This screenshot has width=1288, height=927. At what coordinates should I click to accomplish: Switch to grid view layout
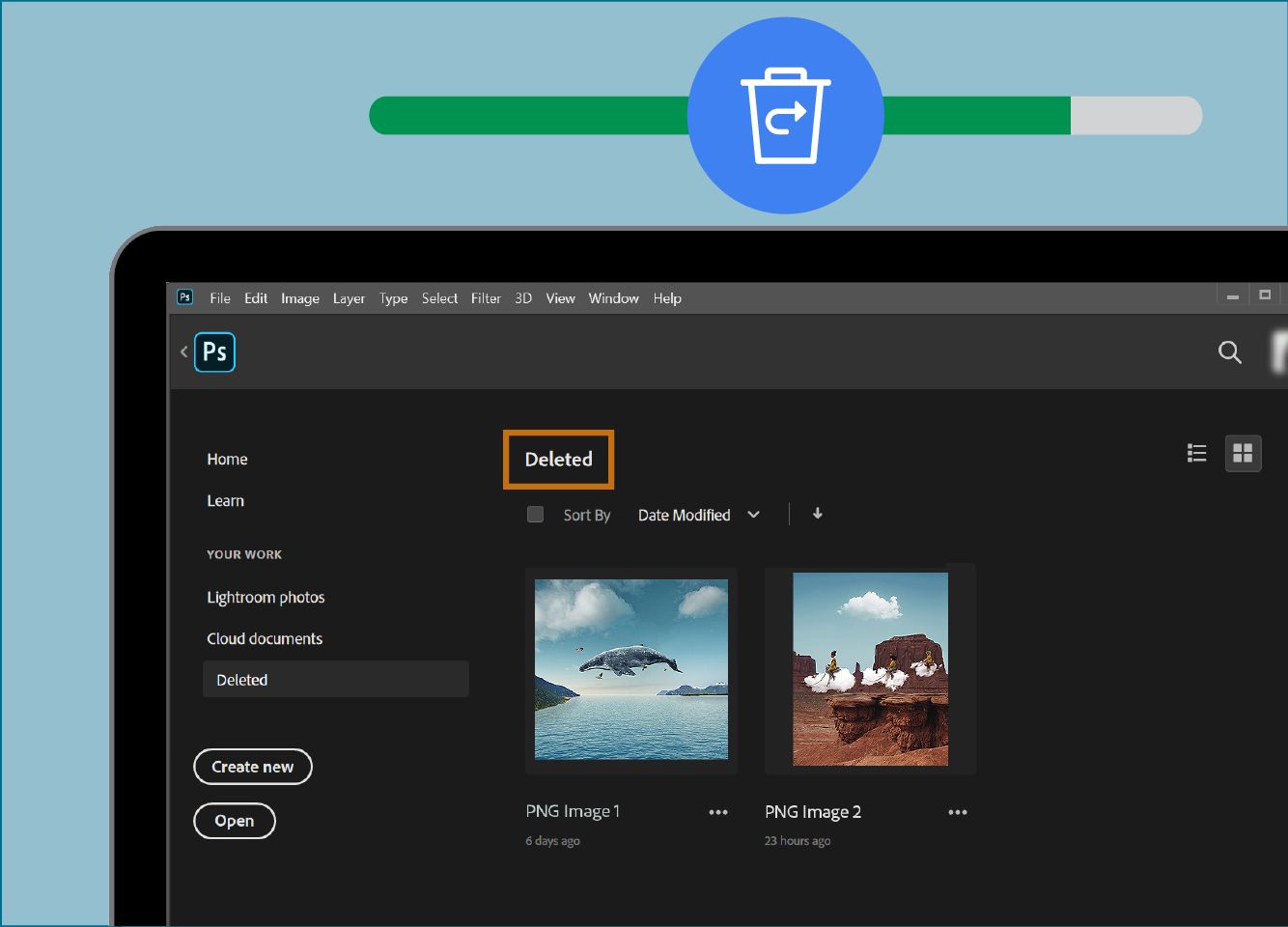[1243, 453]
